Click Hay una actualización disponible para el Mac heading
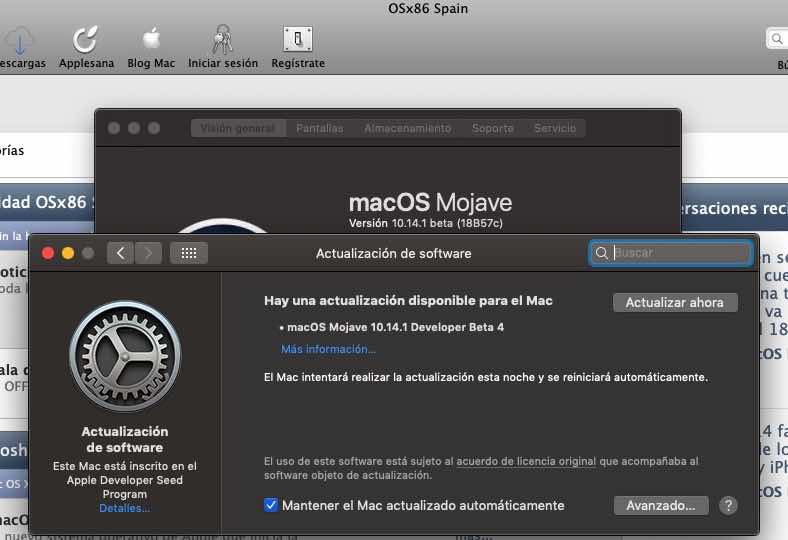 pyautogui.click(x=408, y=300)
